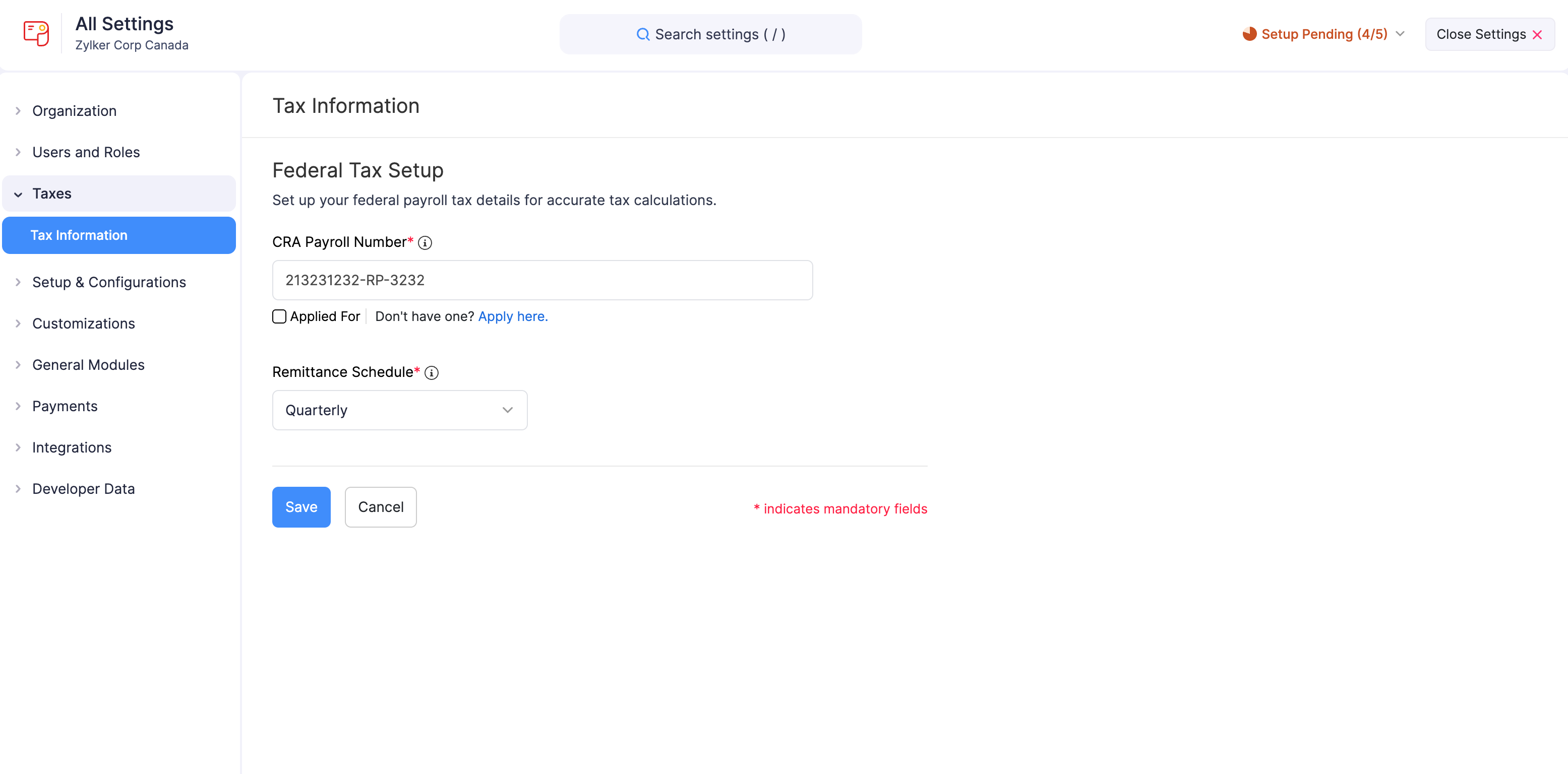Save the Federal Tax Setup form
Image resolution: width=1568 pixels, height=774 pixels.
coord(300,507)
